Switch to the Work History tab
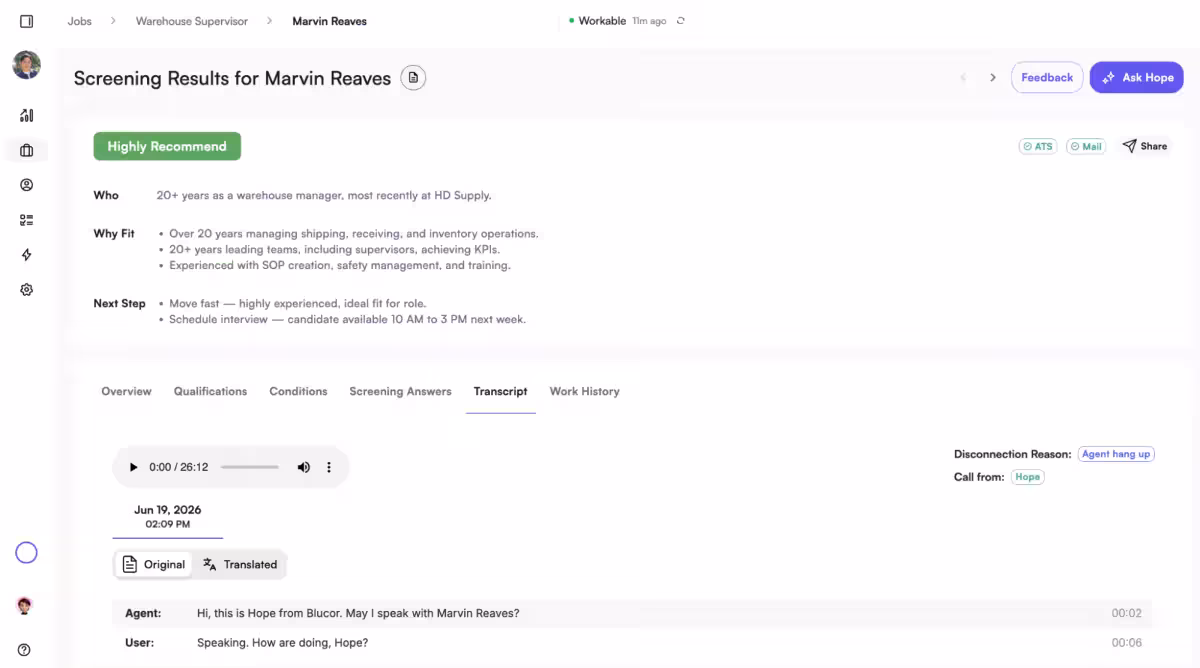1200x668 pixels. tap(585, 391)
